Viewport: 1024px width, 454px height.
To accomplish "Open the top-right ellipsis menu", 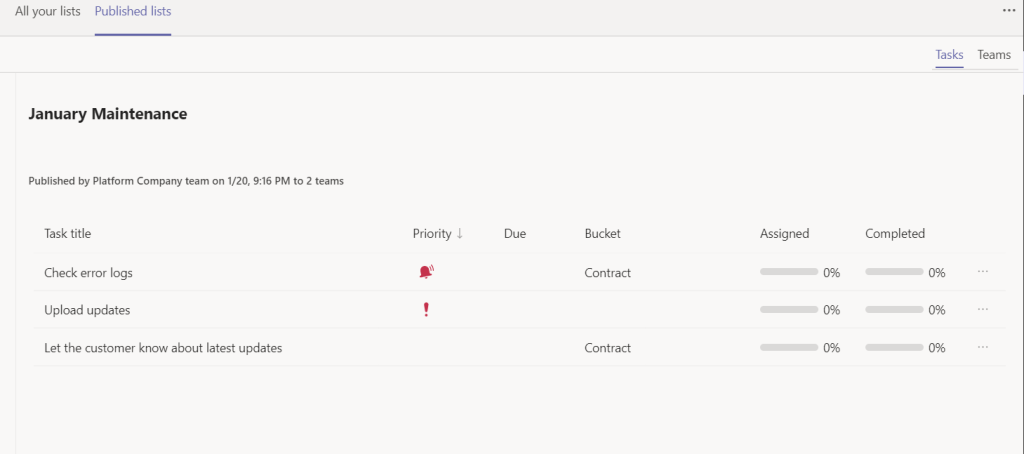I will (1008, 10).
